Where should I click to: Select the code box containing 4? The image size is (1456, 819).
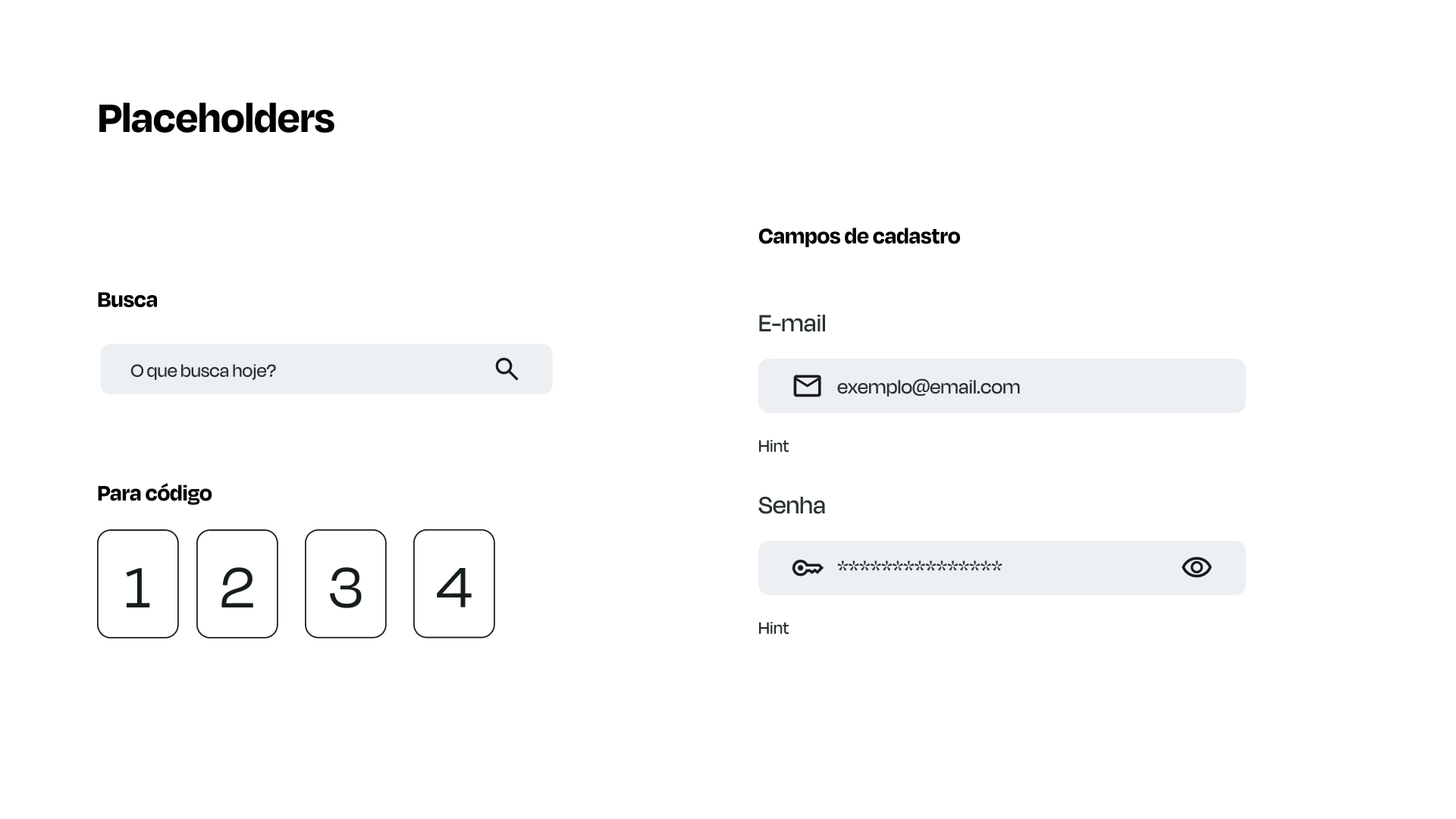(454, 584)
